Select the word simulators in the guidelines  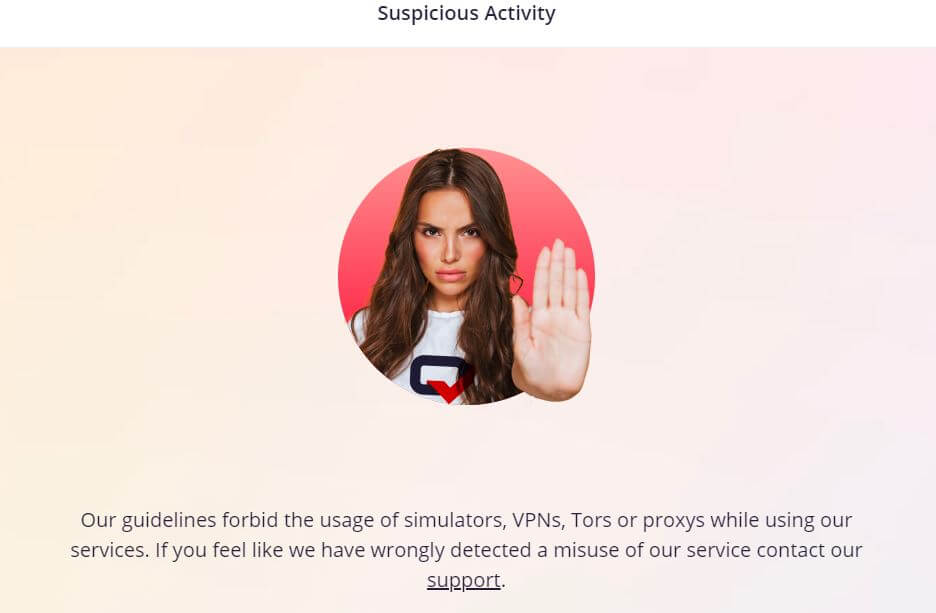pos(455,520)
